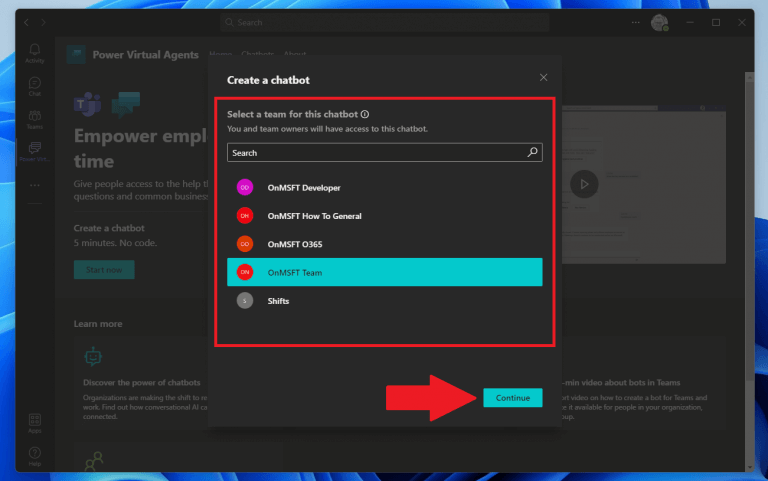Select Power Virtual Agents sidebar icon
Viewport: 768px width, 481px height.
click(x=34, y=151)
